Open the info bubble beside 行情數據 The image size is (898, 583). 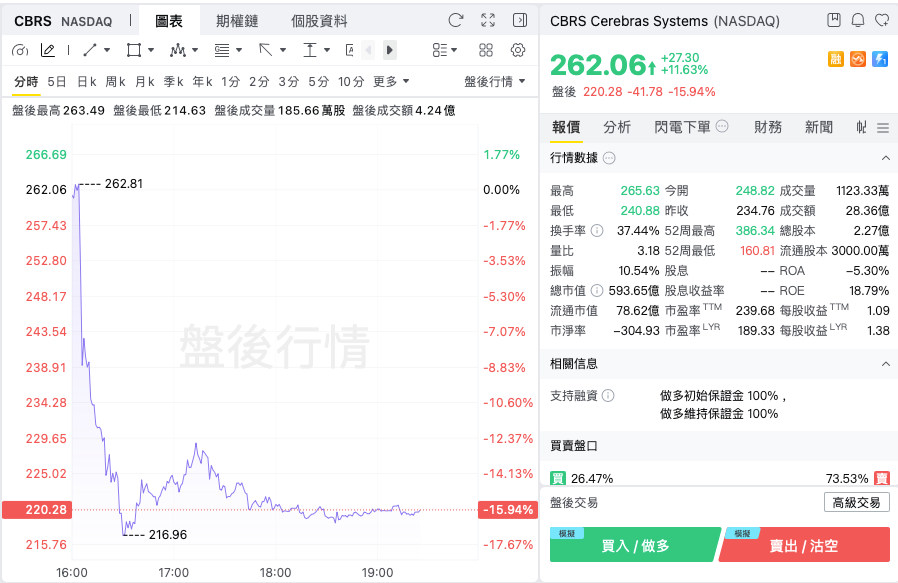[609, 158]
